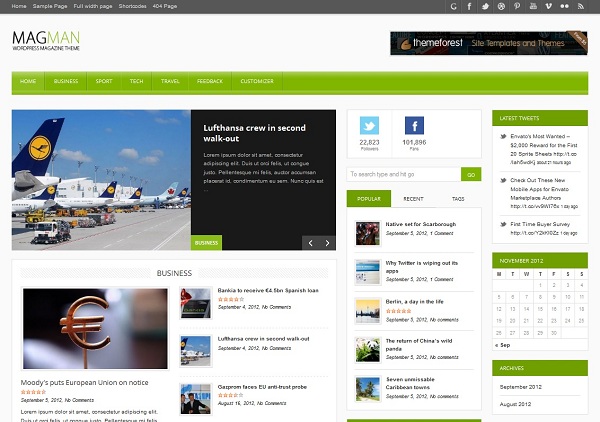Click the BUSINESS tag on slider
600x422 pixels.
(x=206, y=243)
